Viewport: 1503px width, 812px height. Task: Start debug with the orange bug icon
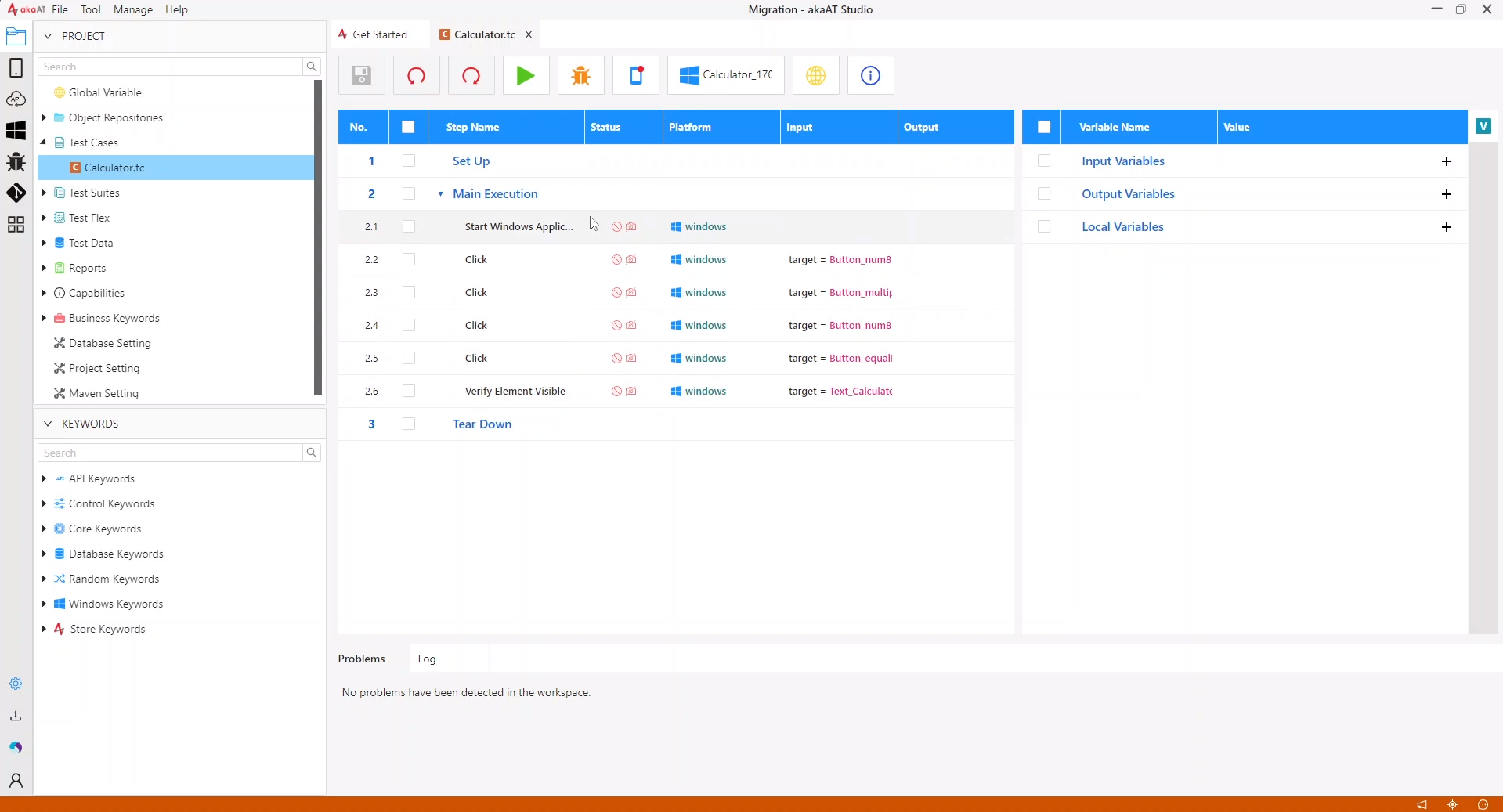(x=580, y=76)
